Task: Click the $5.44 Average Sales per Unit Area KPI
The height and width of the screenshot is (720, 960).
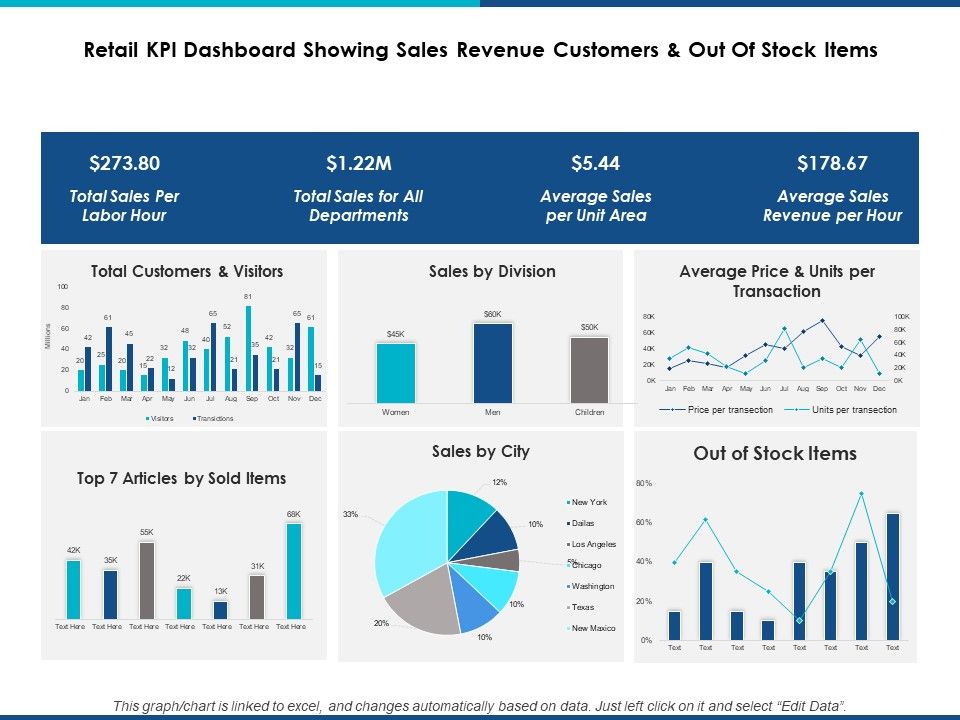Action: point(596,188)
